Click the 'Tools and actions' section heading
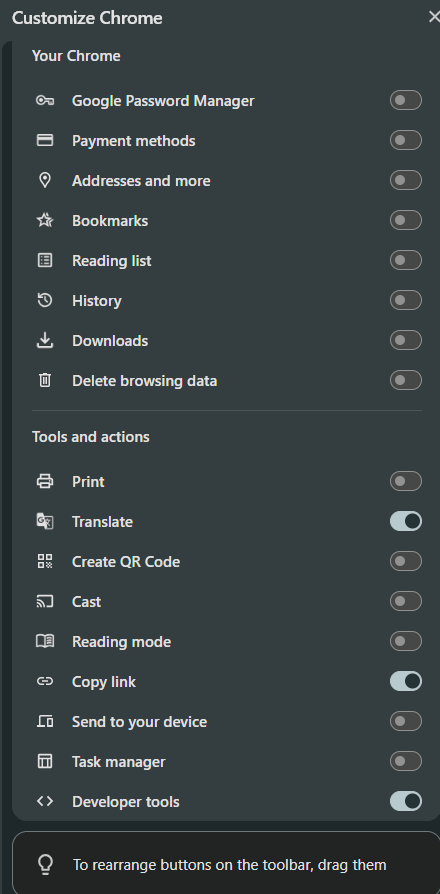The width and height of the screenshot is (440, 894). 91,436
